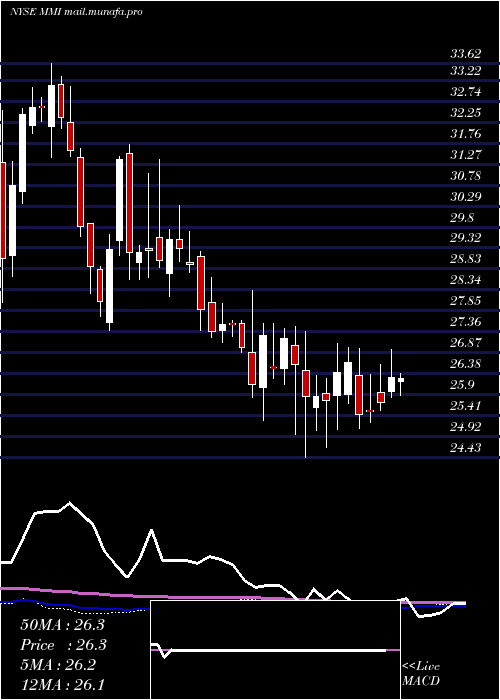Select the 30.29 price axis label
The height and width of the screenshot is (700, 500).
click(466, 197)
